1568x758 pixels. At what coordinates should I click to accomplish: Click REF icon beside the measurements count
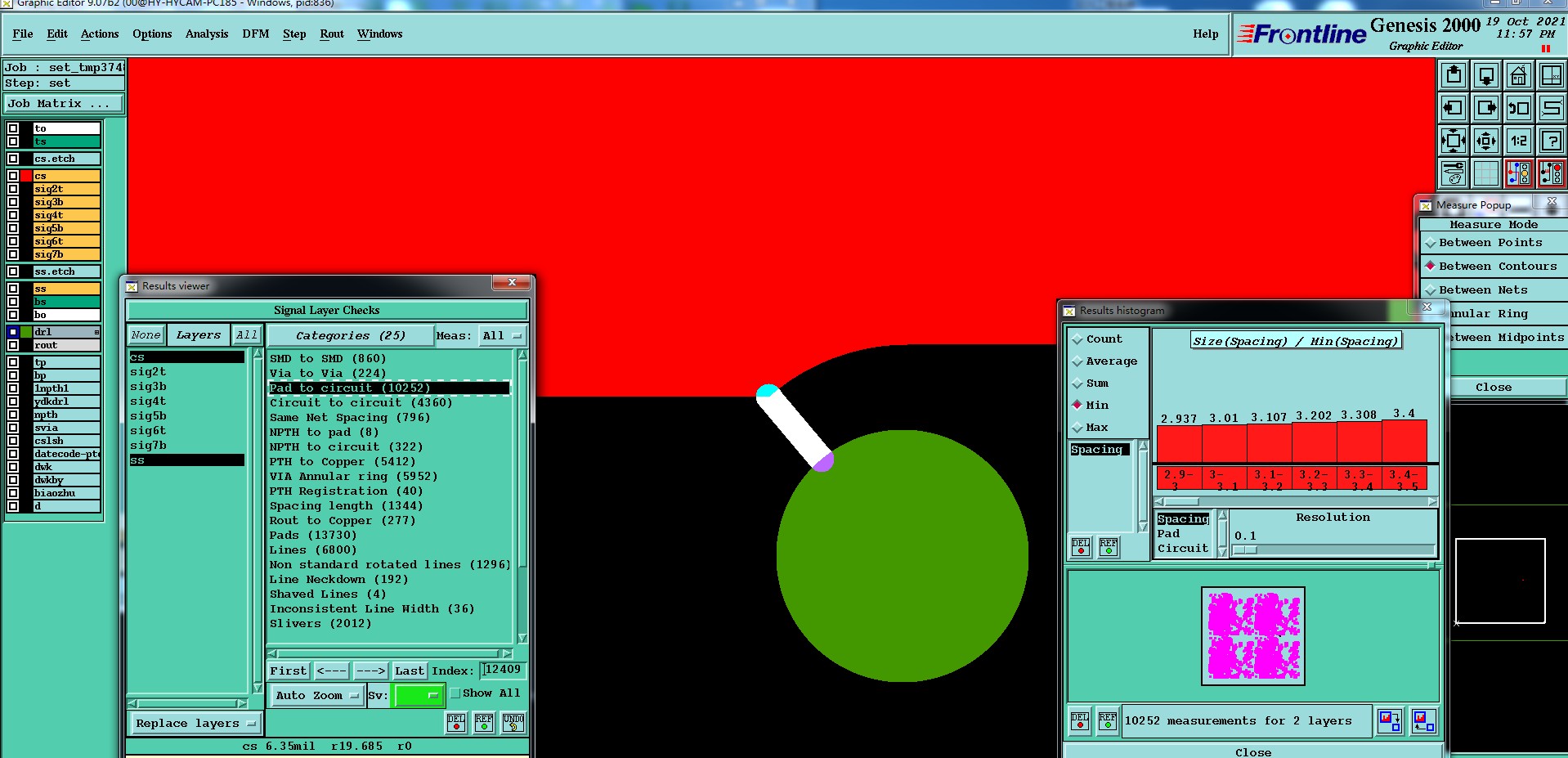(x=1108, y=720)
